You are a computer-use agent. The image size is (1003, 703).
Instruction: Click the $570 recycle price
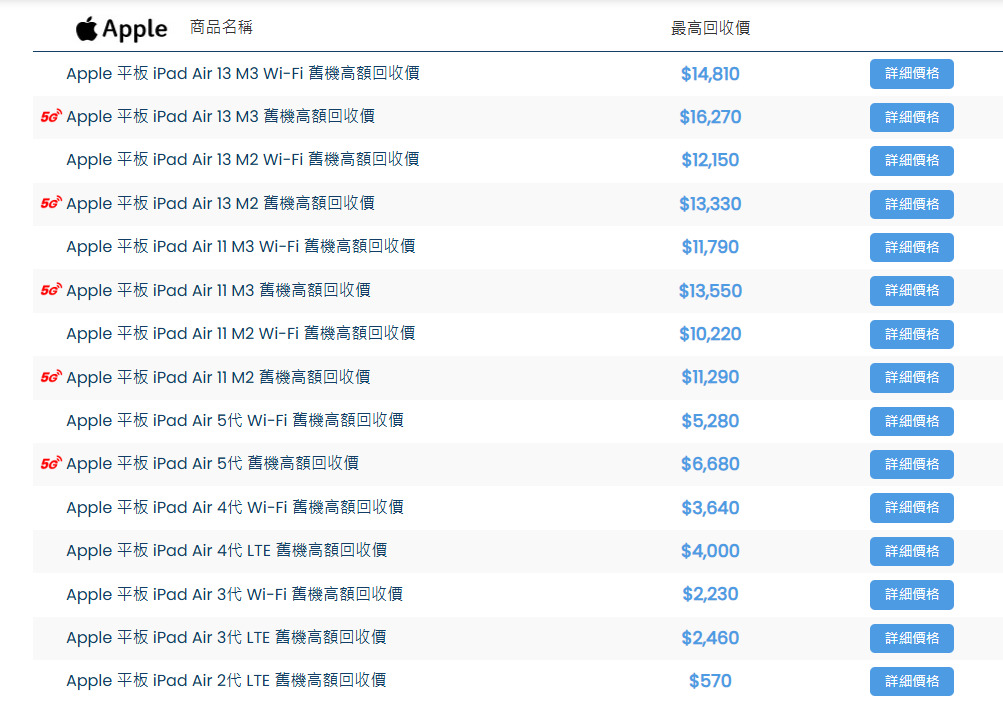point(710,681)
